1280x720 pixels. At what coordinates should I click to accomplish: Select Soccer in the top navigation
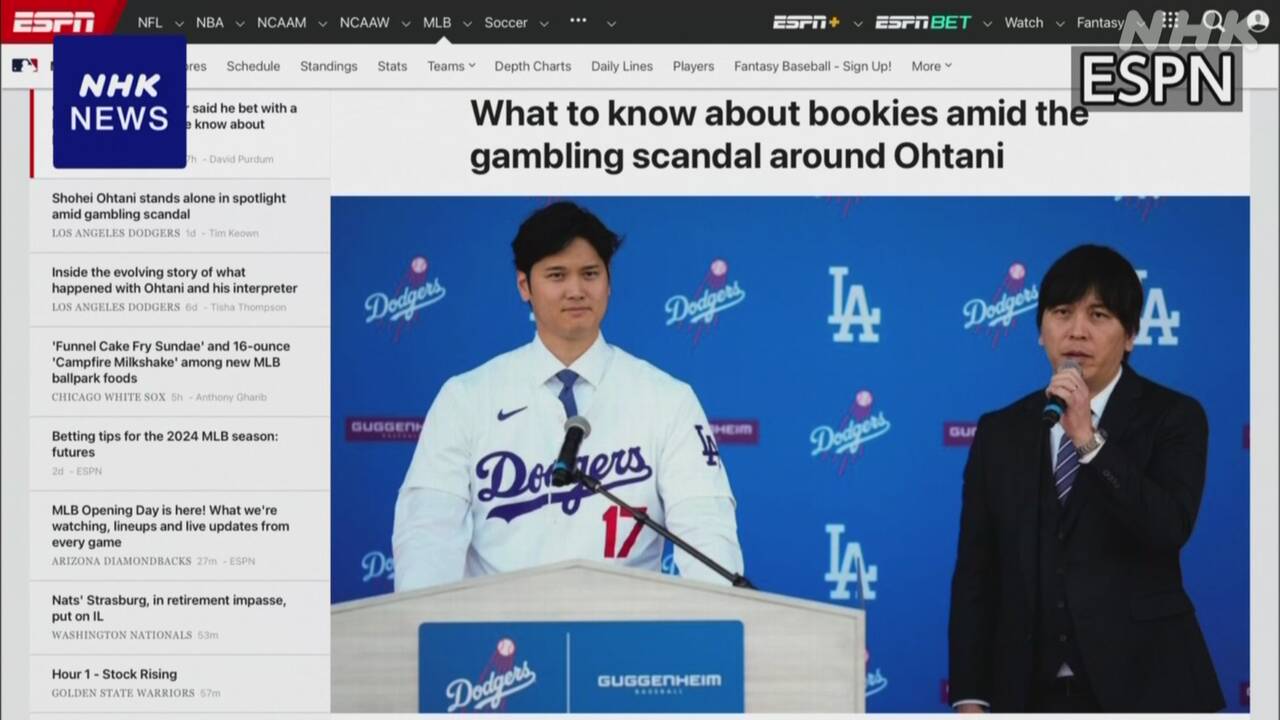[506, 22]
